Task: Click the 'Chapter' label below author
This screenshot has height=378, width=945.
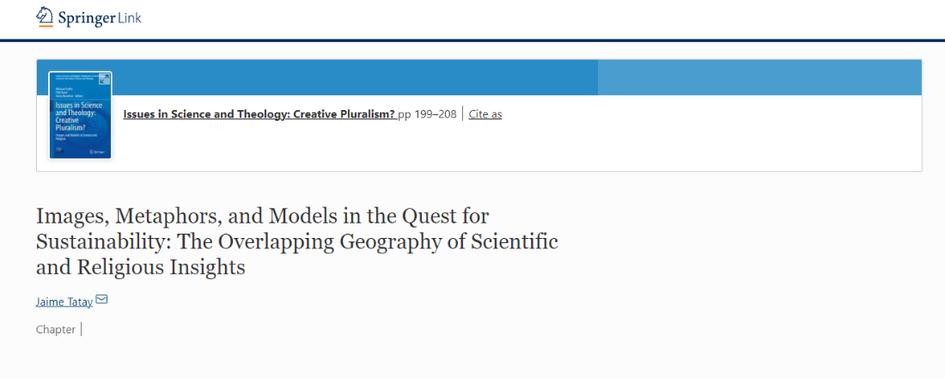Action: coord(55,329)
